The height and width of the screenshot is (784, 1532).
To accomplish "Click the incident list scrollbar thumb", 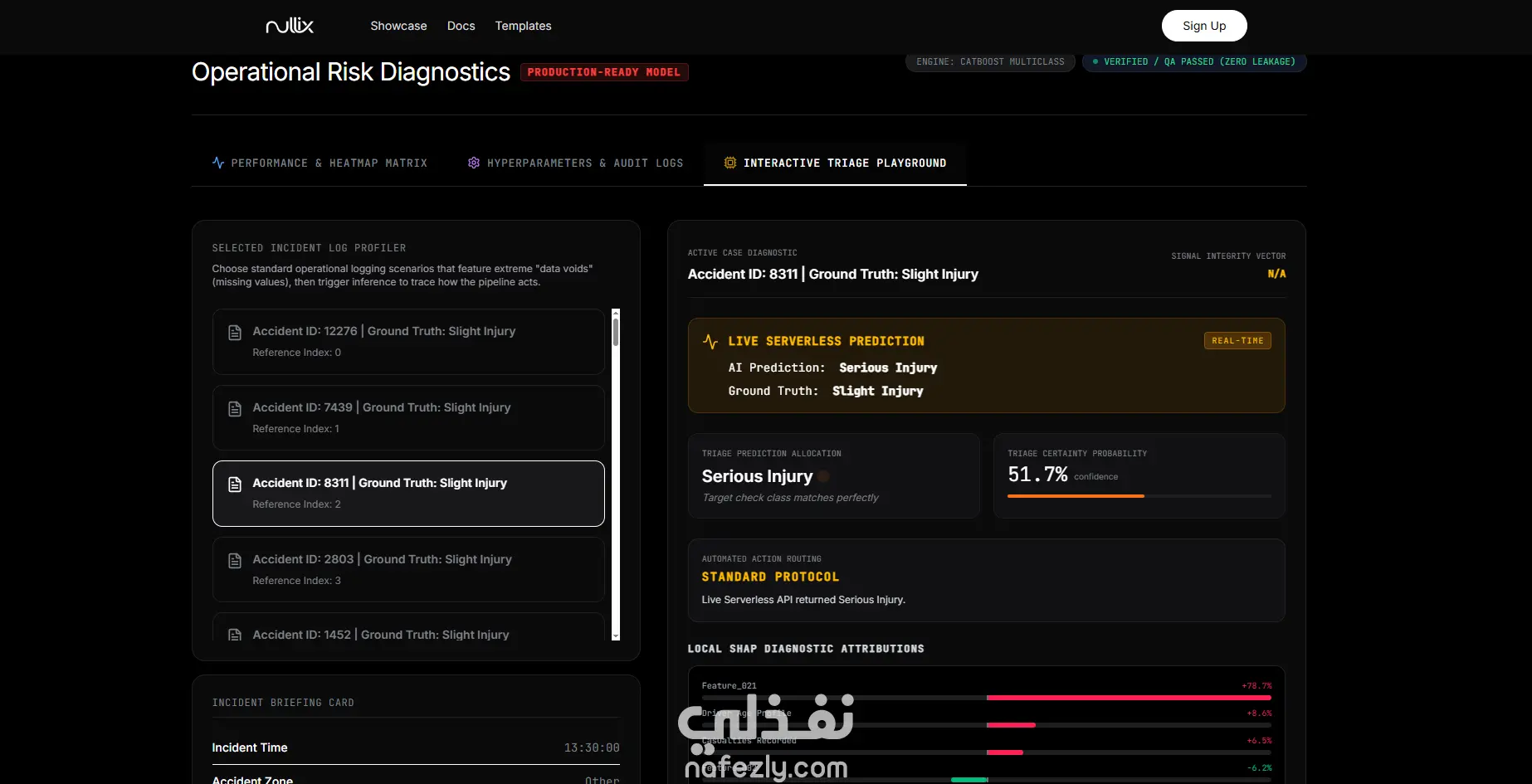I will pyautogui.click(x=616, y=332).
